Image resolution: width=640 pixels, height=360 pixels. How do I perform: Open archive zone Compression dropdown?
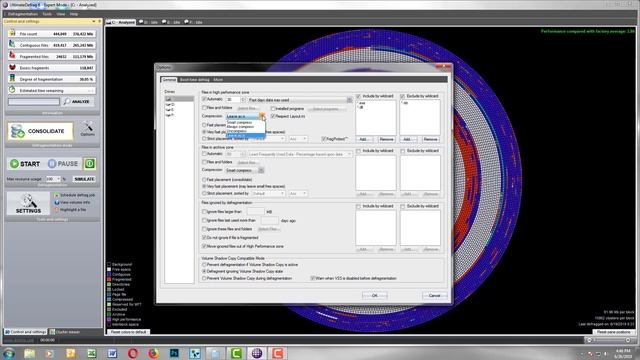pos(261,170)
